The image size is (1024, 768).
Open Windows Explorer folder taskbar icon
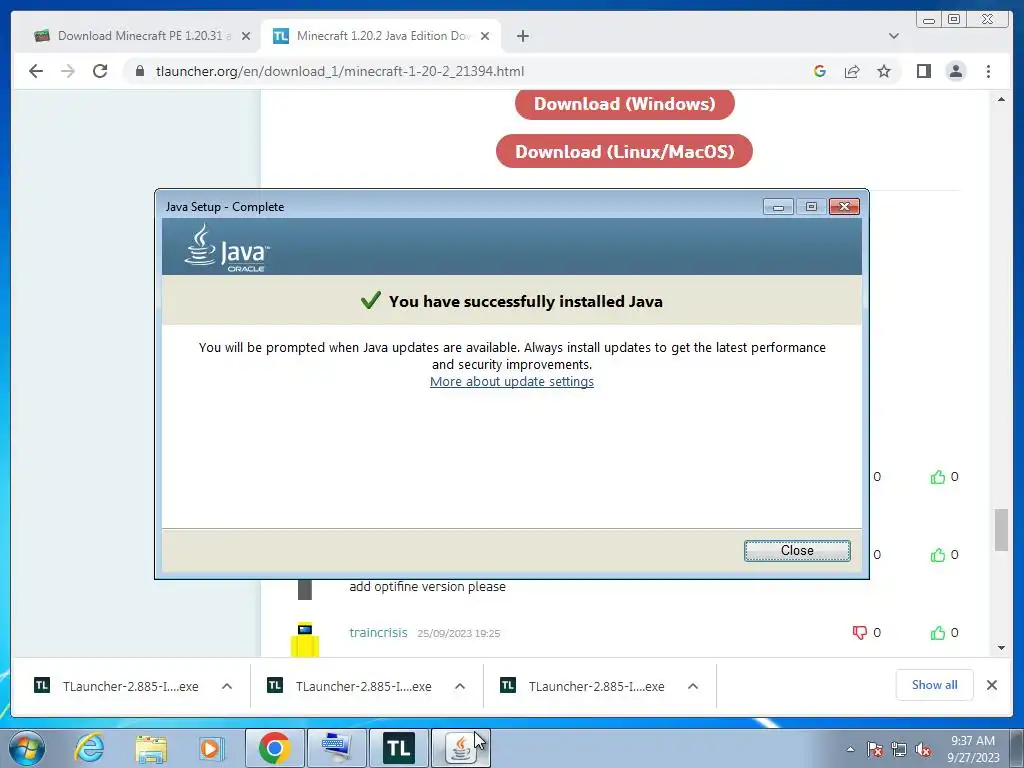pos(152,748)
